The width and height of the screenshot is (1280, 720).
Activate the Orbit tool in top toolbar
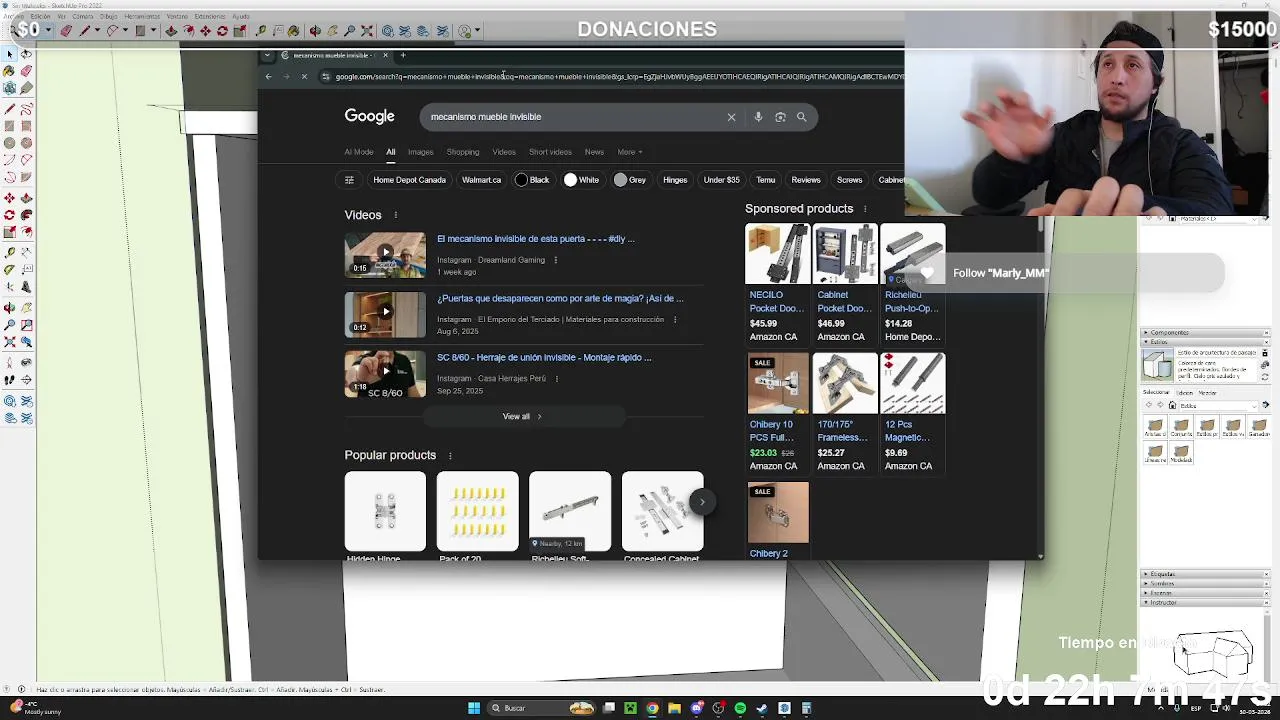(x=315, y=30)
